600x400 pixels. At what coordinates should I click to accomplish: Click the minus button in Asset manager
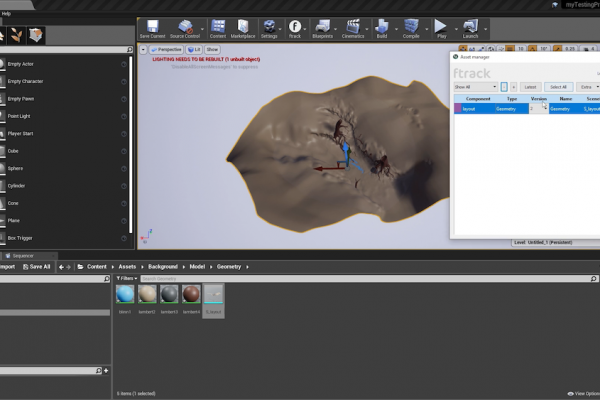(504, 87)
